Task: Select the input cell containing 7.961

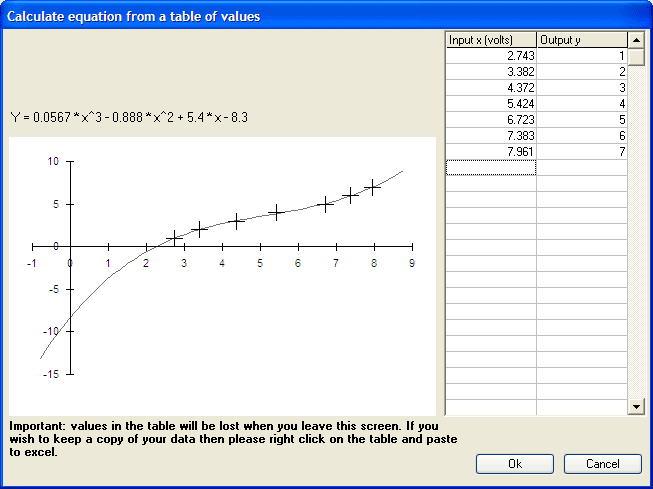Action: point(490,151)
